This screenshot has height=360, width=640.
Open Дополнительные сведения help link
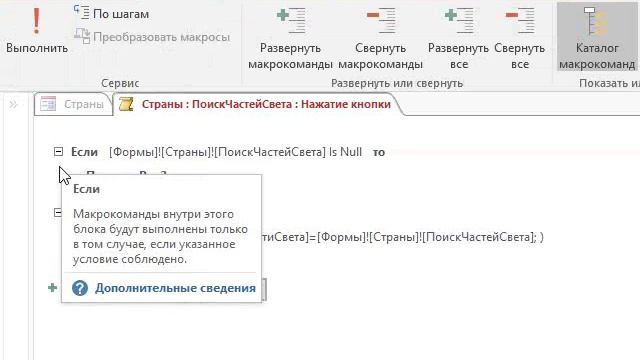click(x=175, y=288)
